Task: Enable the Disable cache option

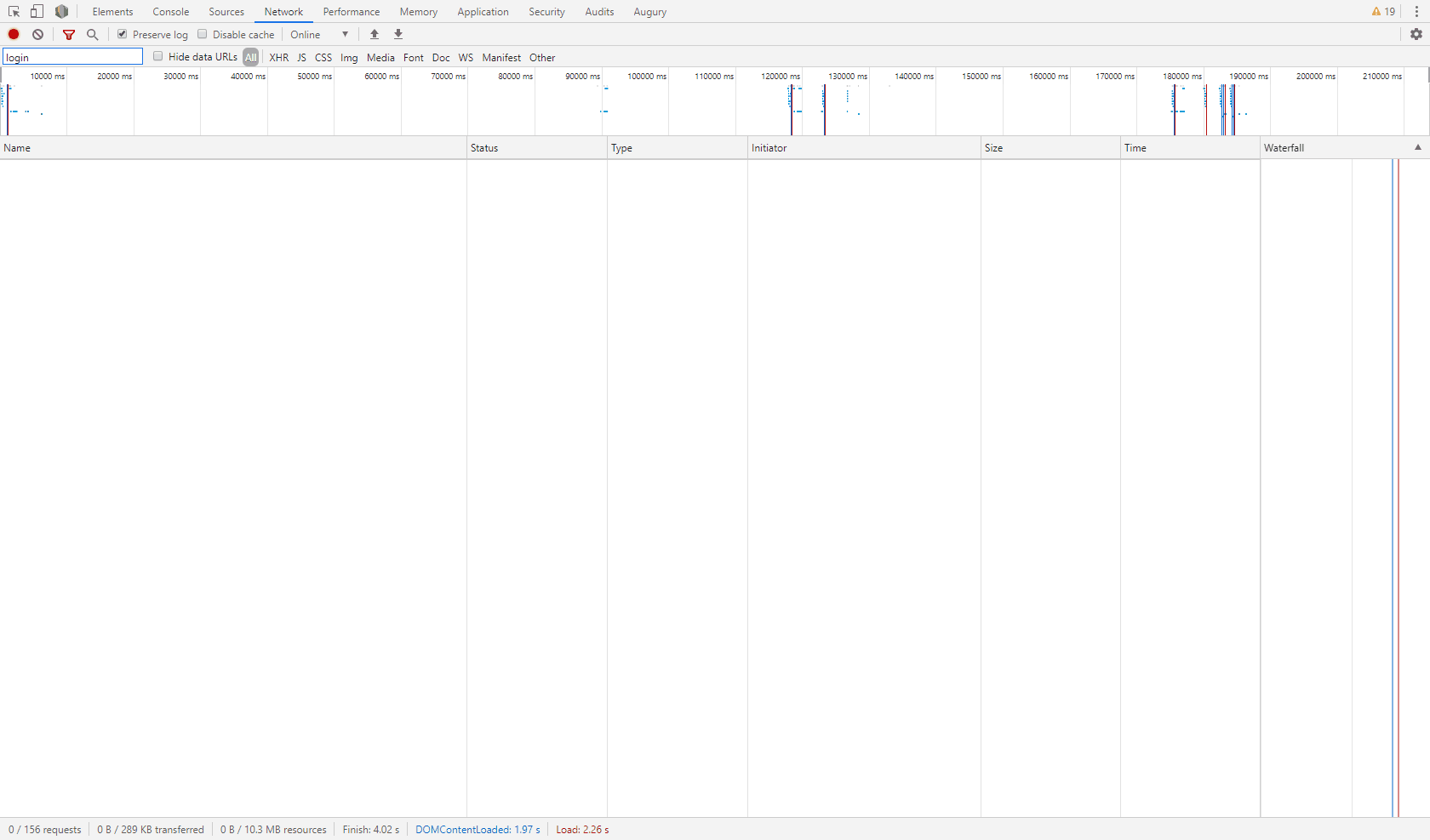Action: click(x=203, y=34)
